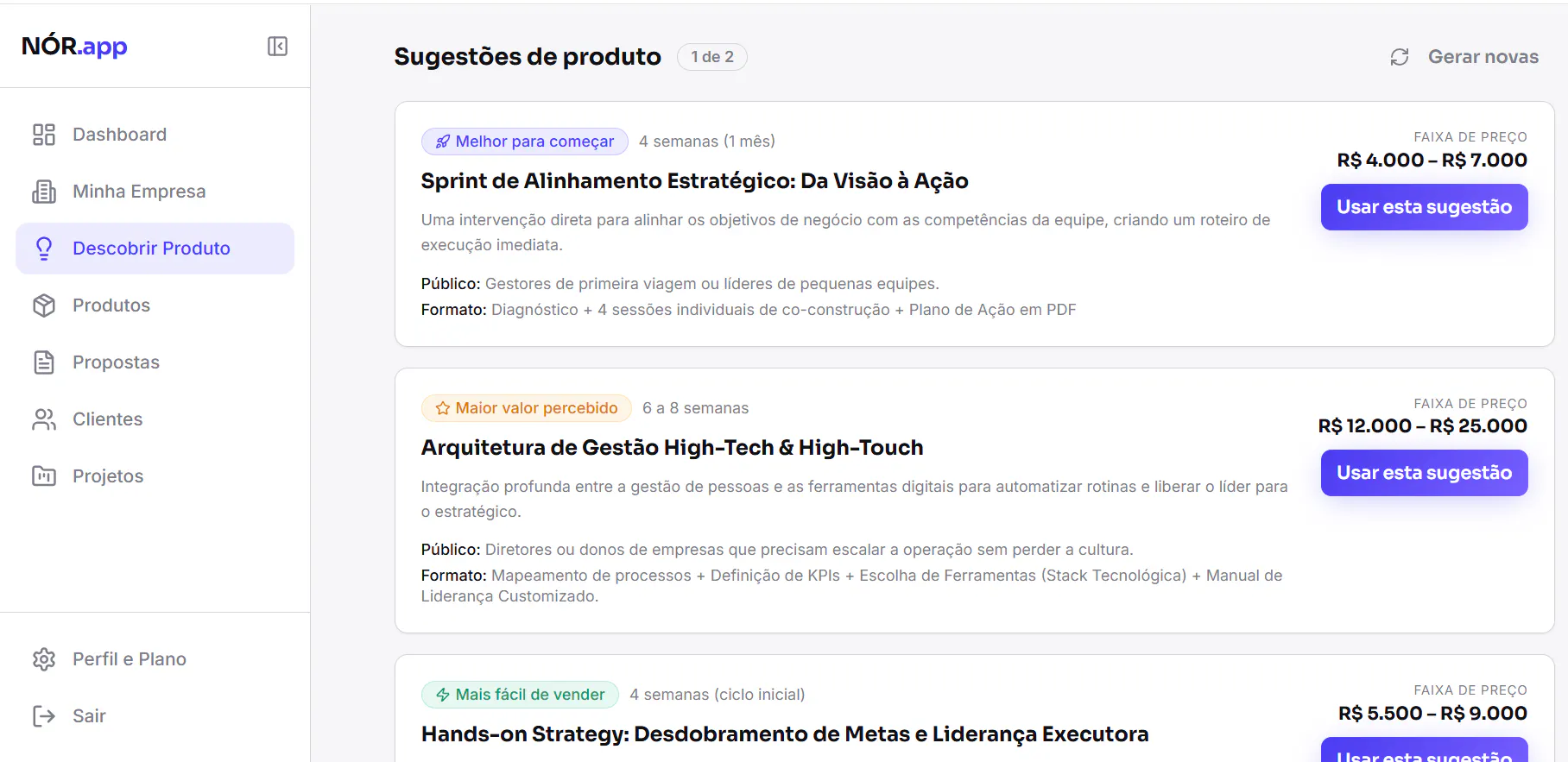This screenshot has height=762, width=1568.
Task: Click the 6 a 8 semanas duration
Action: pyautogui.click(x=696, y=408)
